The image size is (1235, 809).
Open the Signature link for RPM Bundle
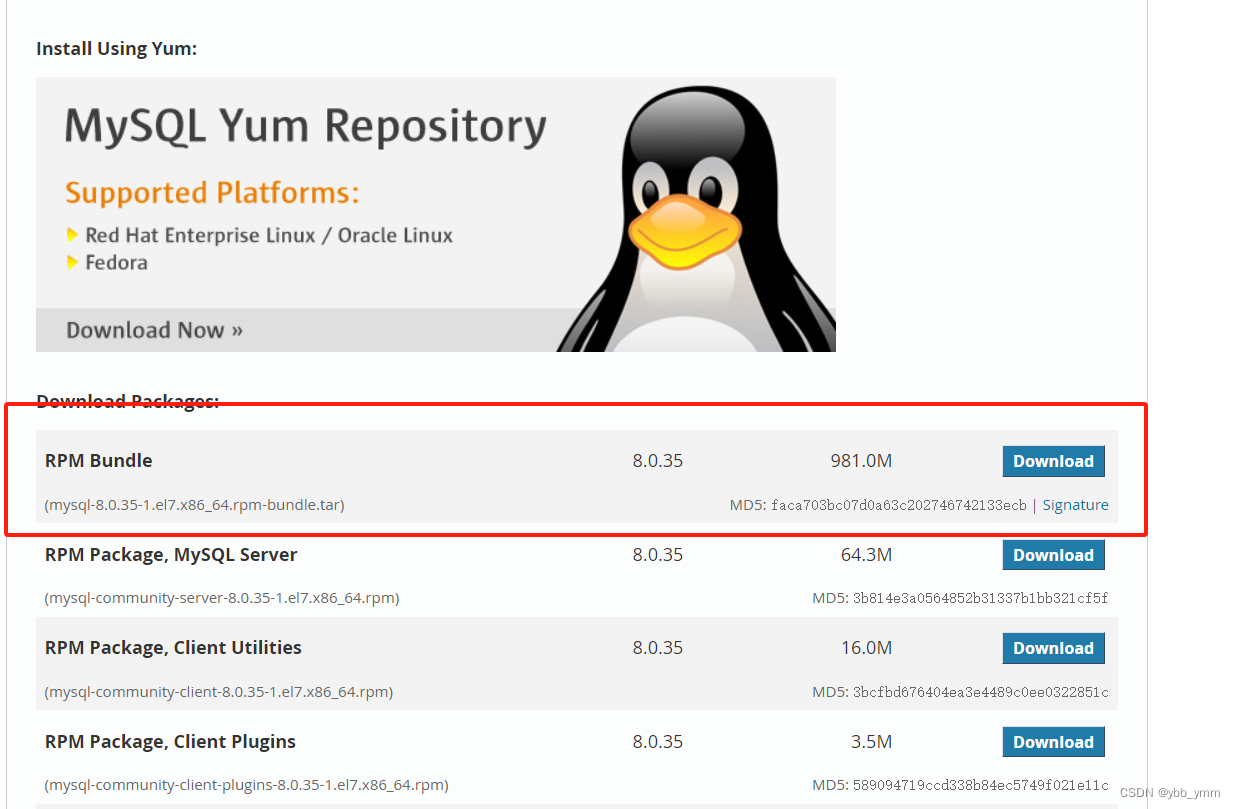(x=1075, y=505)
